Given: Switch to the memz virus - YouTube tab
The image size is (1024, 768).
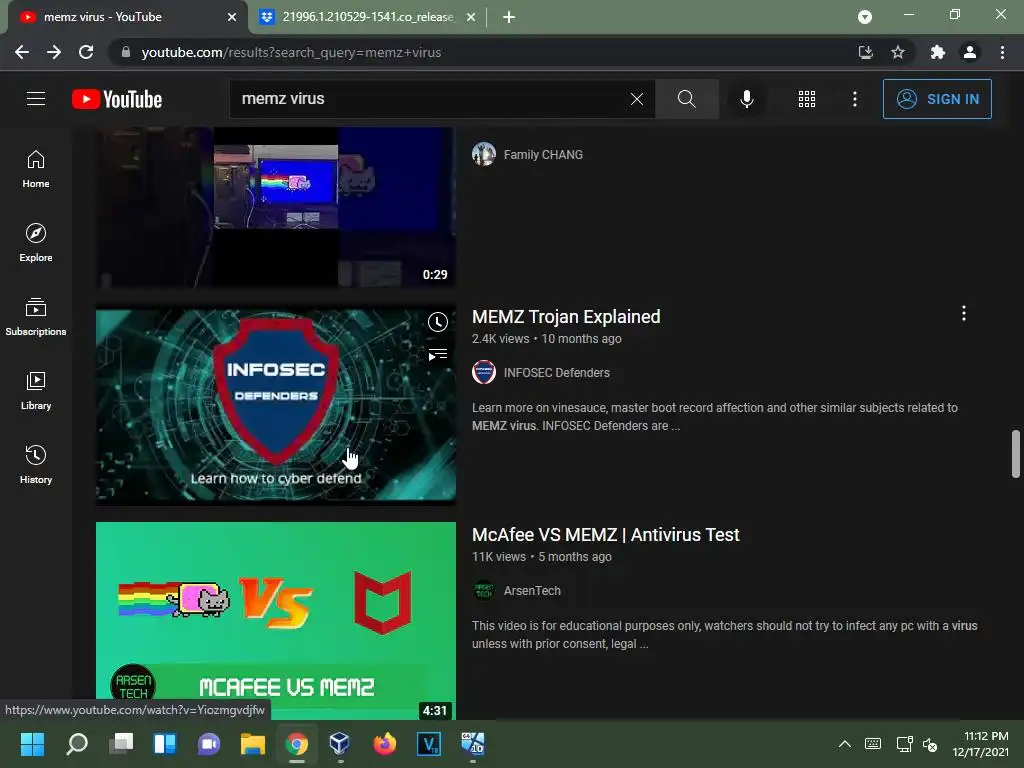Looking at the screenshot, I should coord(124,17).
